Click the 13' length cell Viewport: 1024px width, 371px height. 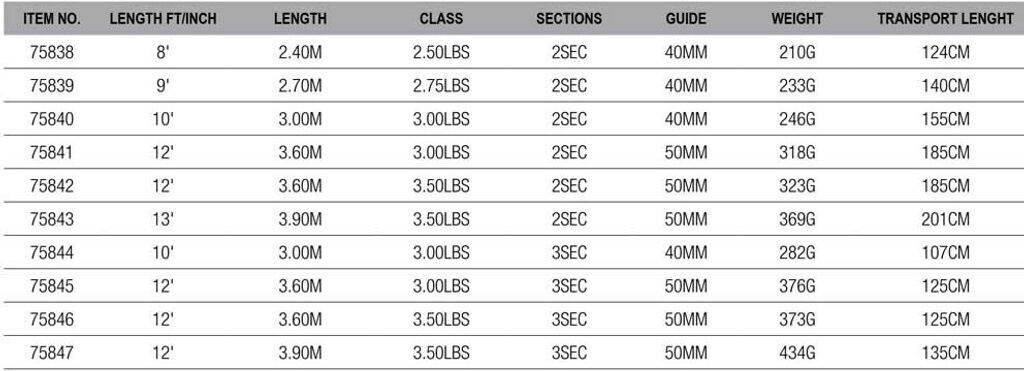tap(163, 219)
